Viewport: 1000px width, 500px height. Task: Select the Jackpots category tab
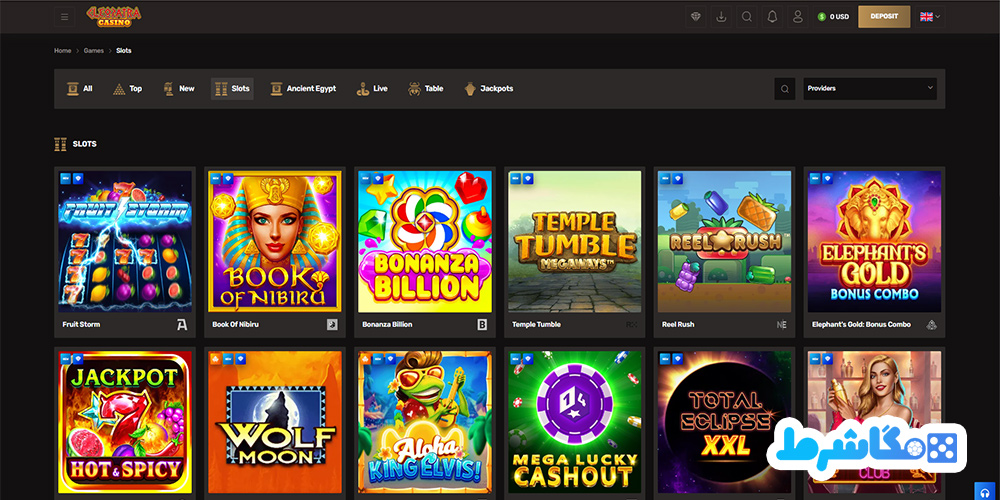tap(489, 89)
